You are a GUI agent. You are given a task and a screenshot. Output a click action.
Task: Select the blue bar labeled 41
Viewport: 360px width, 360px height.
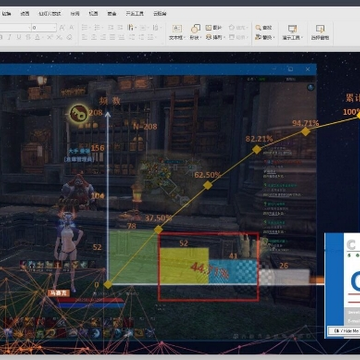(233, 272)
